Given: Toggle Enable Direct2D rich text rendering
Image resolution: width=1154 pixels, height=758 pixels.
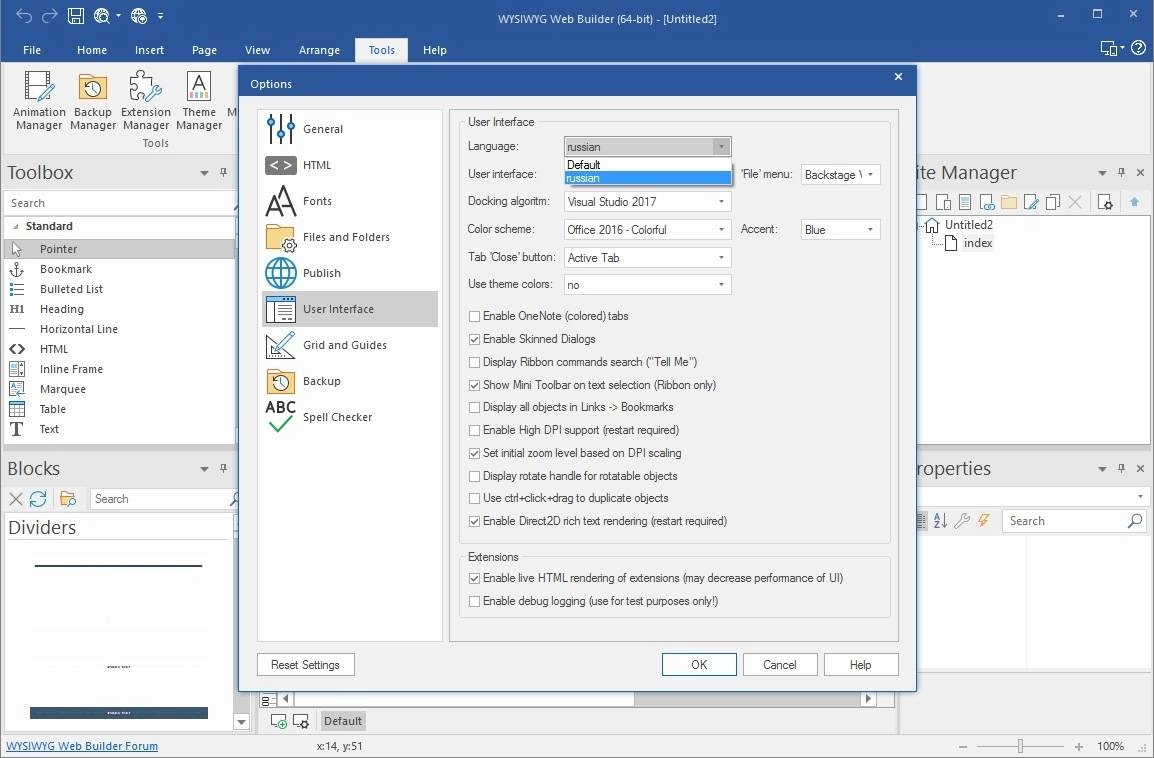Looking at the screenshot, I should [475, 521].
